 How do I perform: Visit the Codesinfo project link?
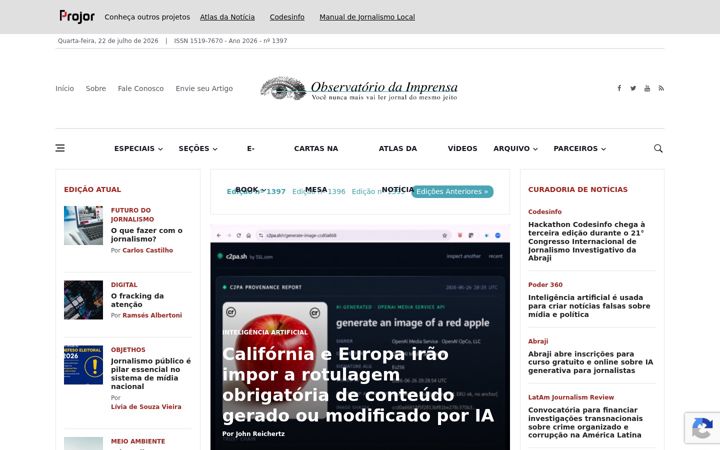[287, 17]
